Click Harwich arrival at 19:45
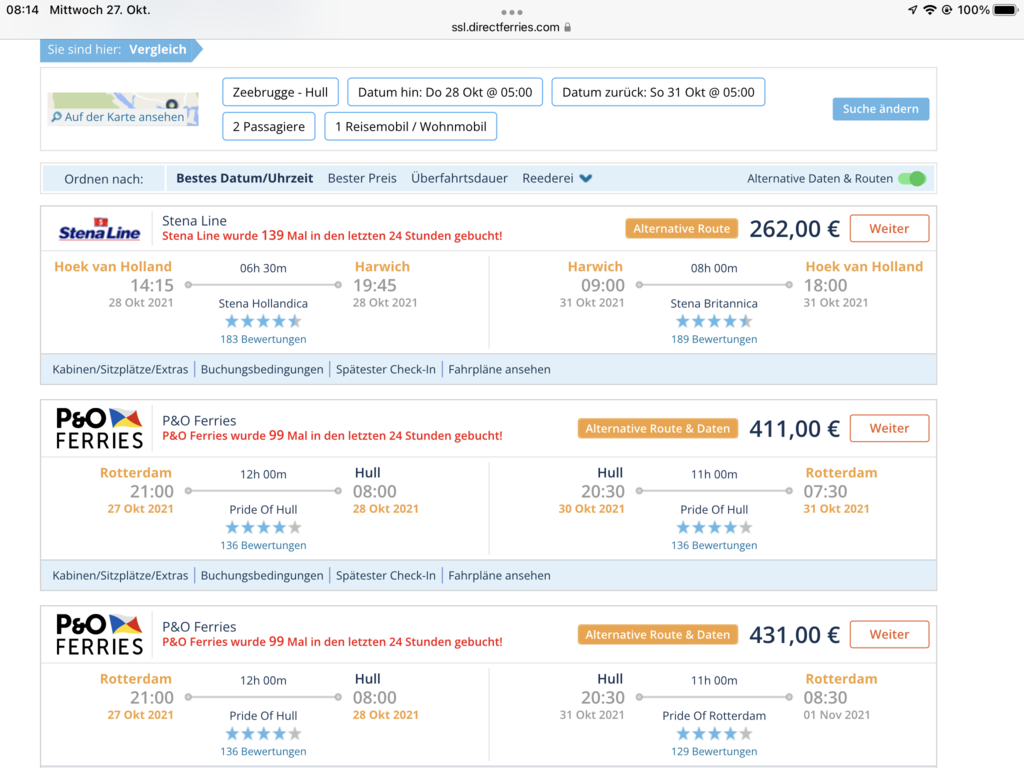Image resolution: width=1024 pixels, height=768 pixels. pos(382,266)
